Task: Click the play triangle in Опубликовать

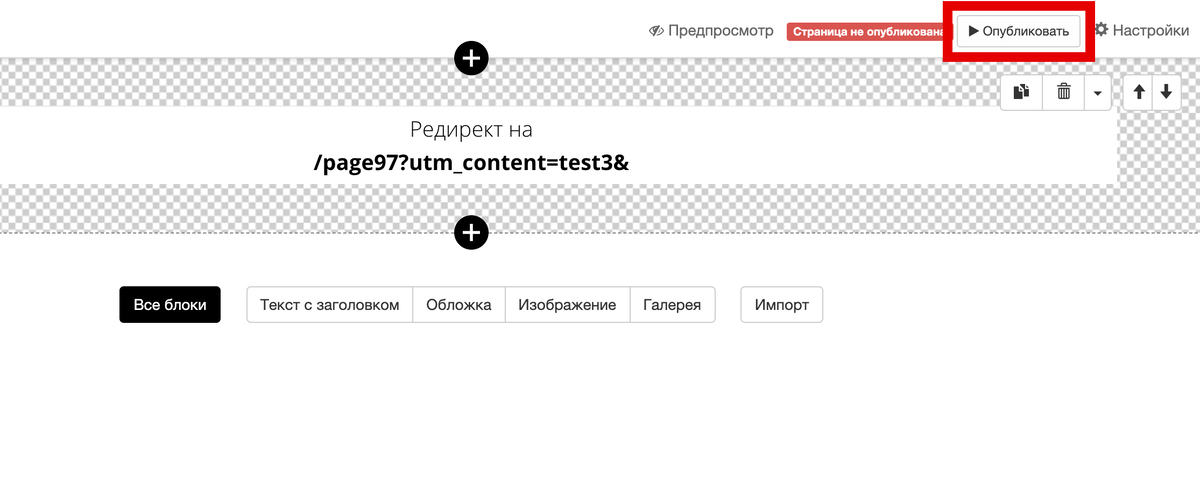Action: click(x=974, y=31)
